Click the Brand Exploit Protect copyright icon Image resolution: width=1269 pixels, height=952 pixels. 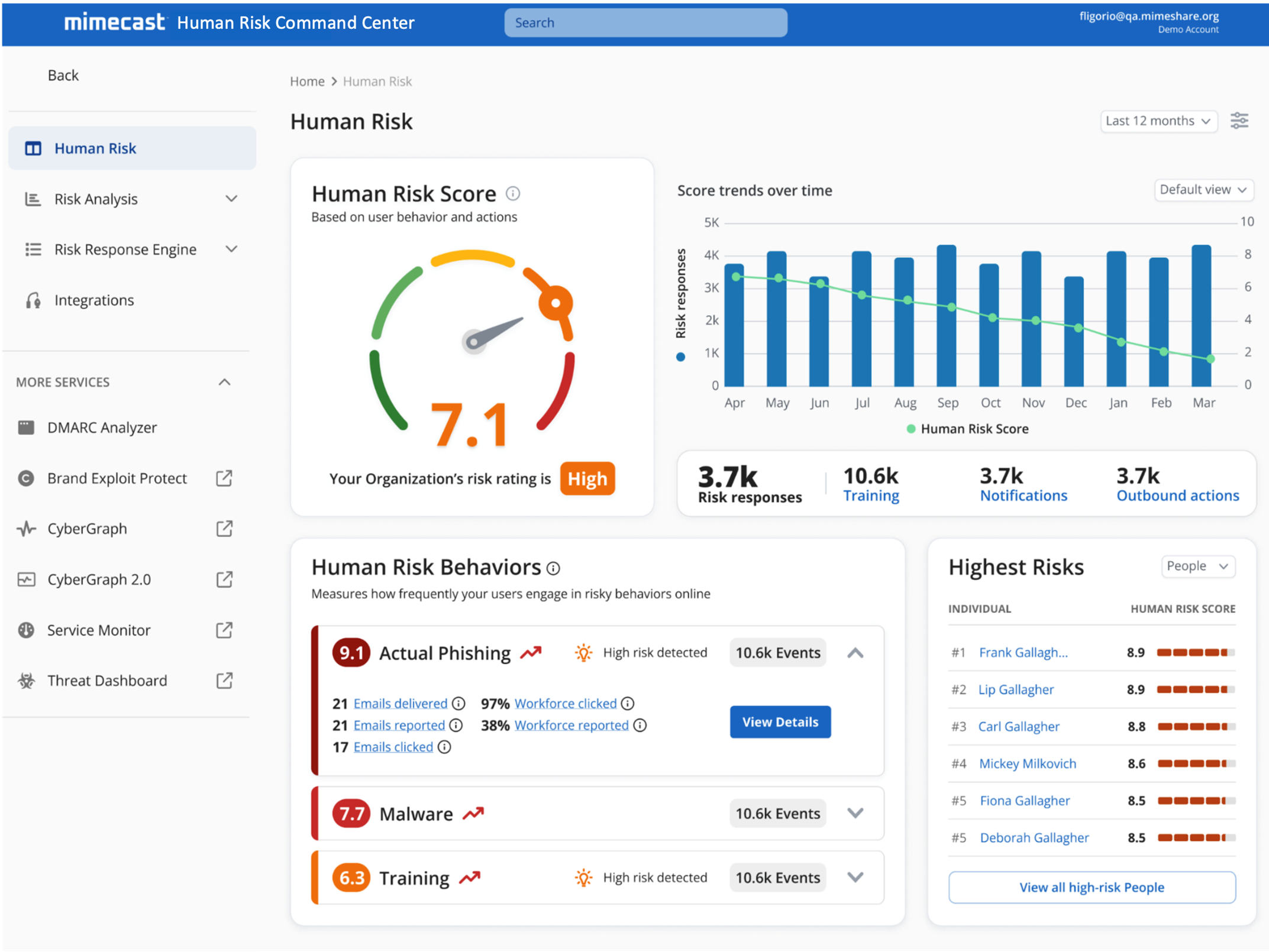pos(26,478)
